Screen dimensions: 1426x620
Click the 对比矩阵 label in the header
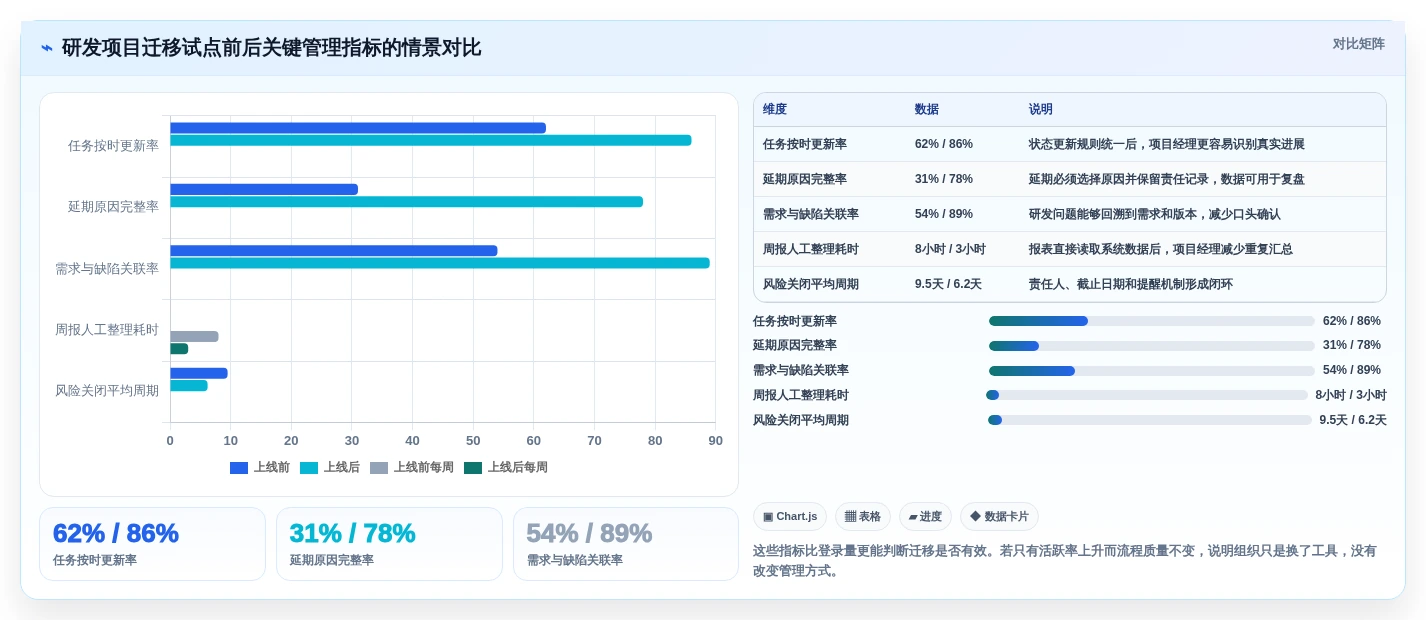1358,44
